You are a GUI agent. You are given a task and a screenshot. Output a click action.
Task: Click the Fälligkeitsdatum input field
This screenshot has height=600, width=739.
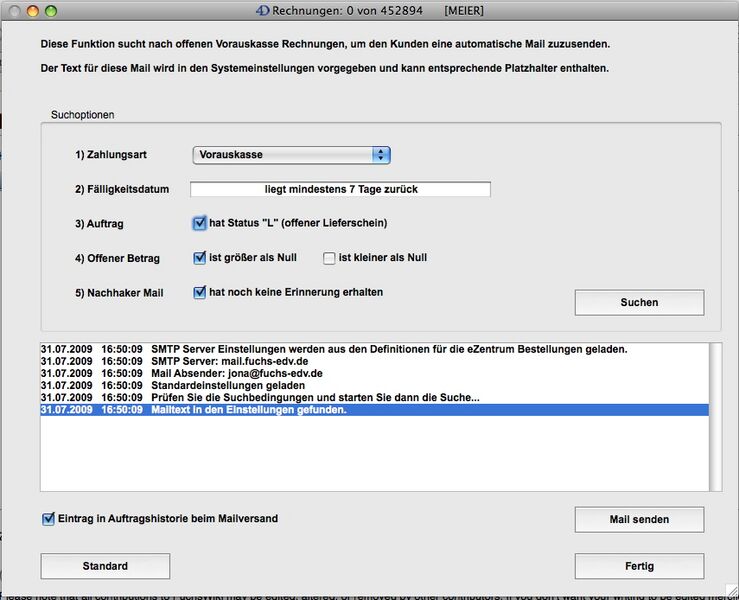click(x=340, y=189)
